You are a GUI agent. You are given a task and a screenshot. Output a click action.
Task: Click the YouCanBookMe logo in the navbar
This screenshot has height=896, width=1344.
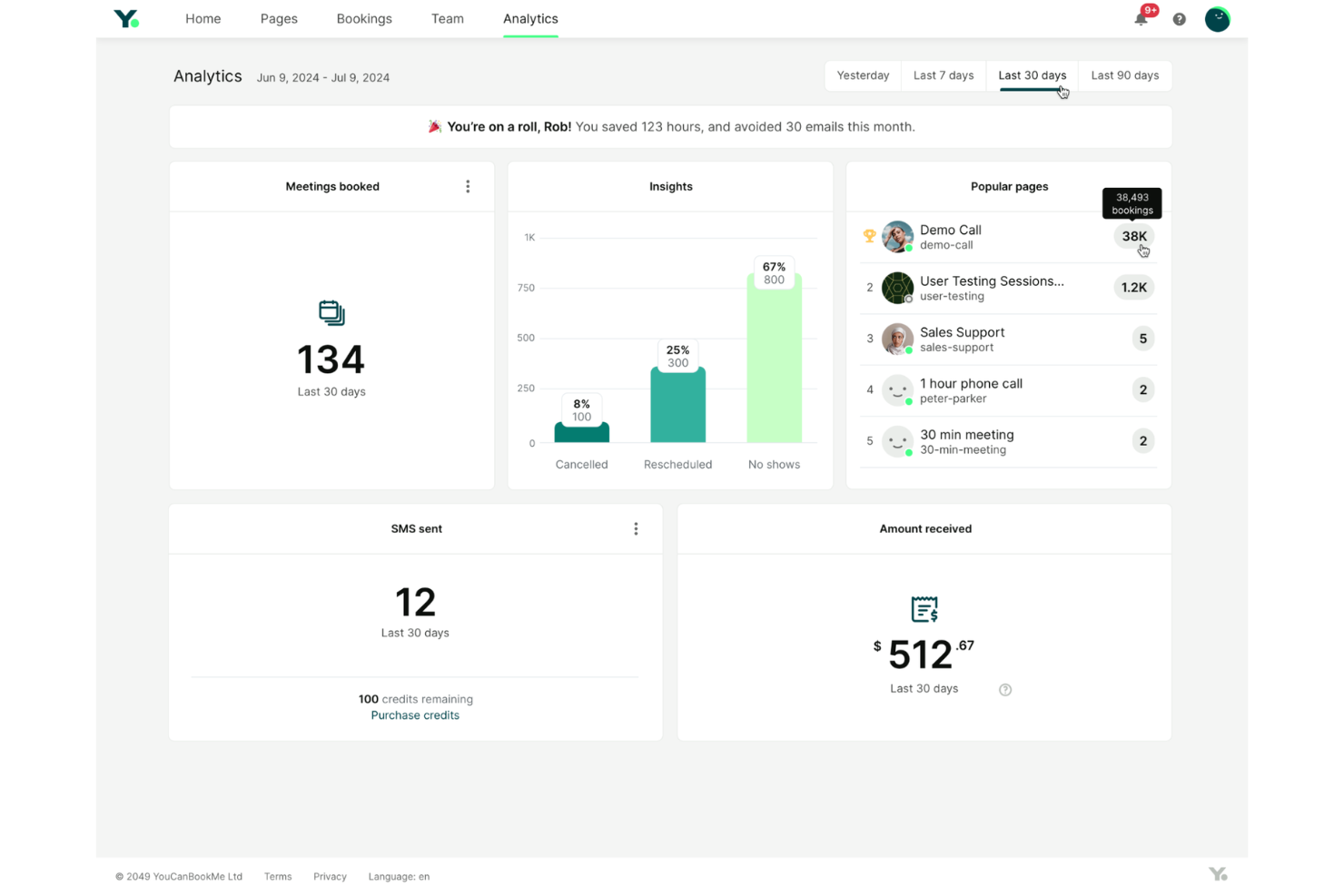[x=126, y=18]
